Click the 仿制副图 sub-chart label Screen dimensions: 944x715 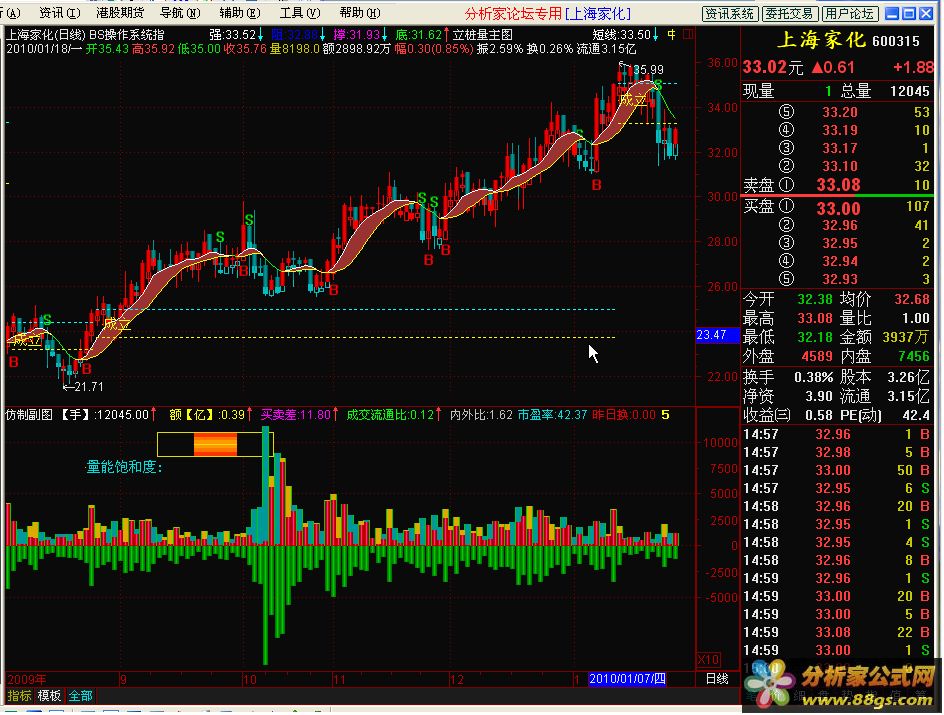click(29, 415)
